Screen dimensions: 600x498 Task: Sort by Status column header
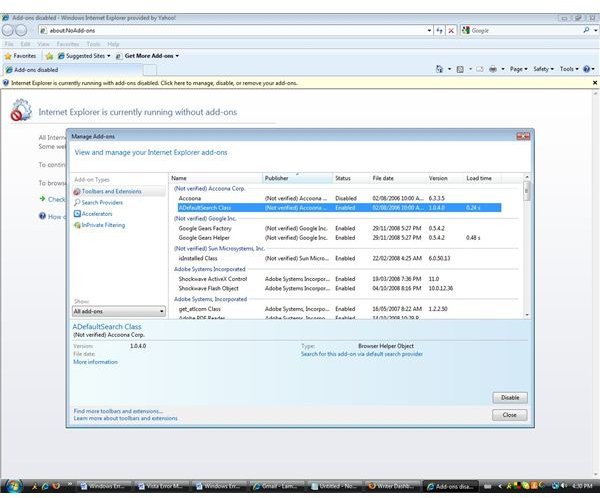pos(351,178)
